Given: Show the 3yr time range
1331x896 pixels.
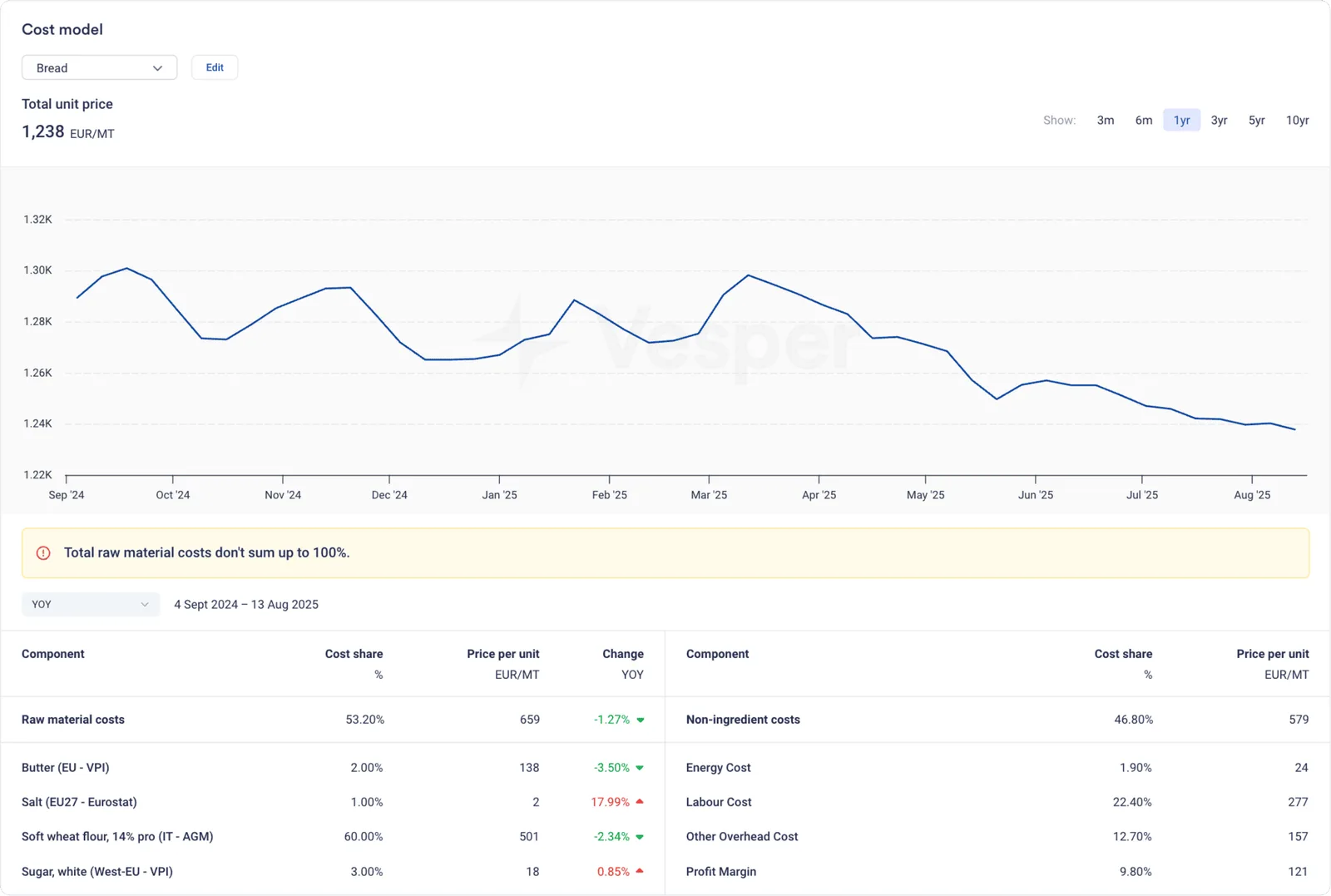Looking at the screenshot, I should (1219, 120).
